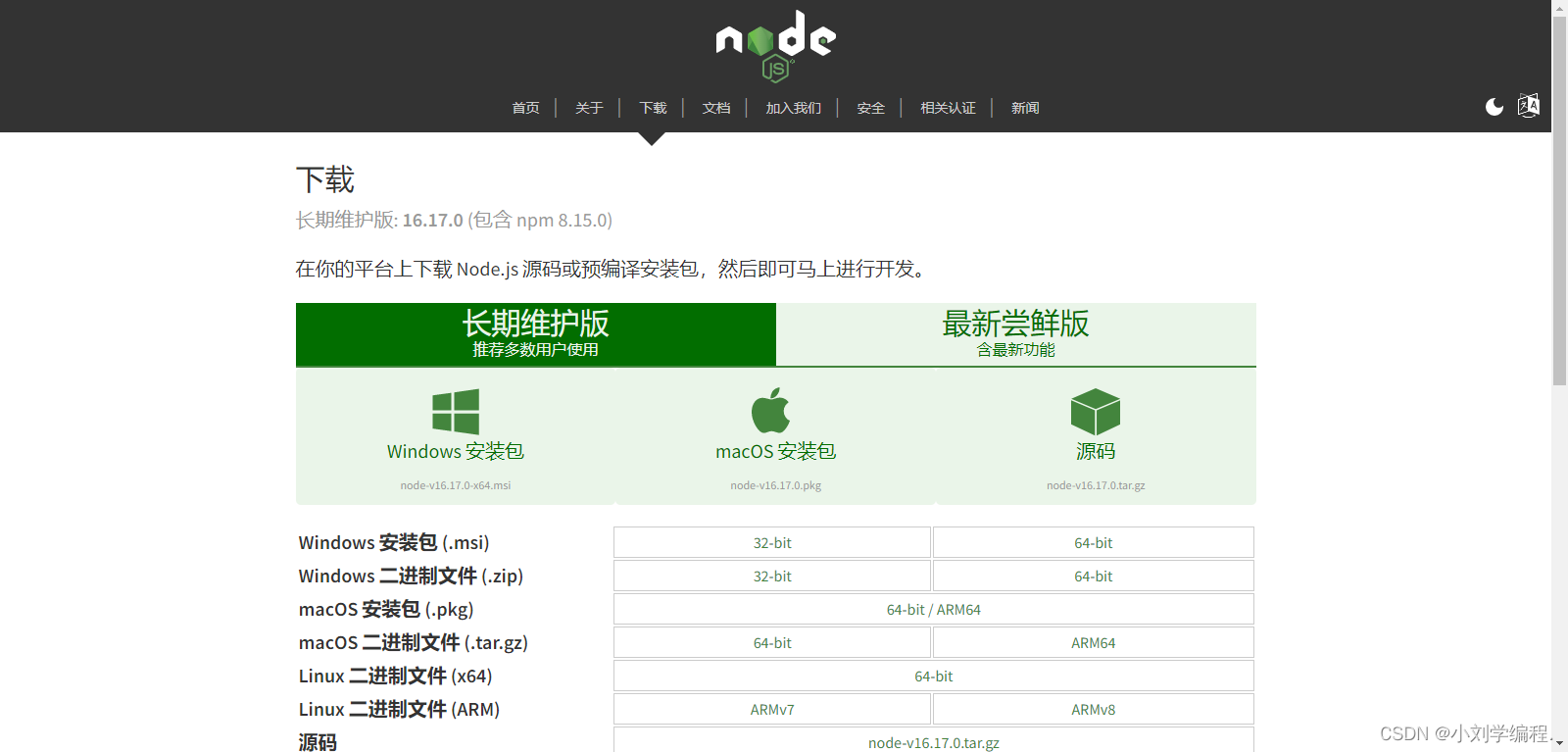The height and width of the screenshot is (752, 1568).
Task: Click the Windows logo installer icon
Action: click(x=456, y=412)
